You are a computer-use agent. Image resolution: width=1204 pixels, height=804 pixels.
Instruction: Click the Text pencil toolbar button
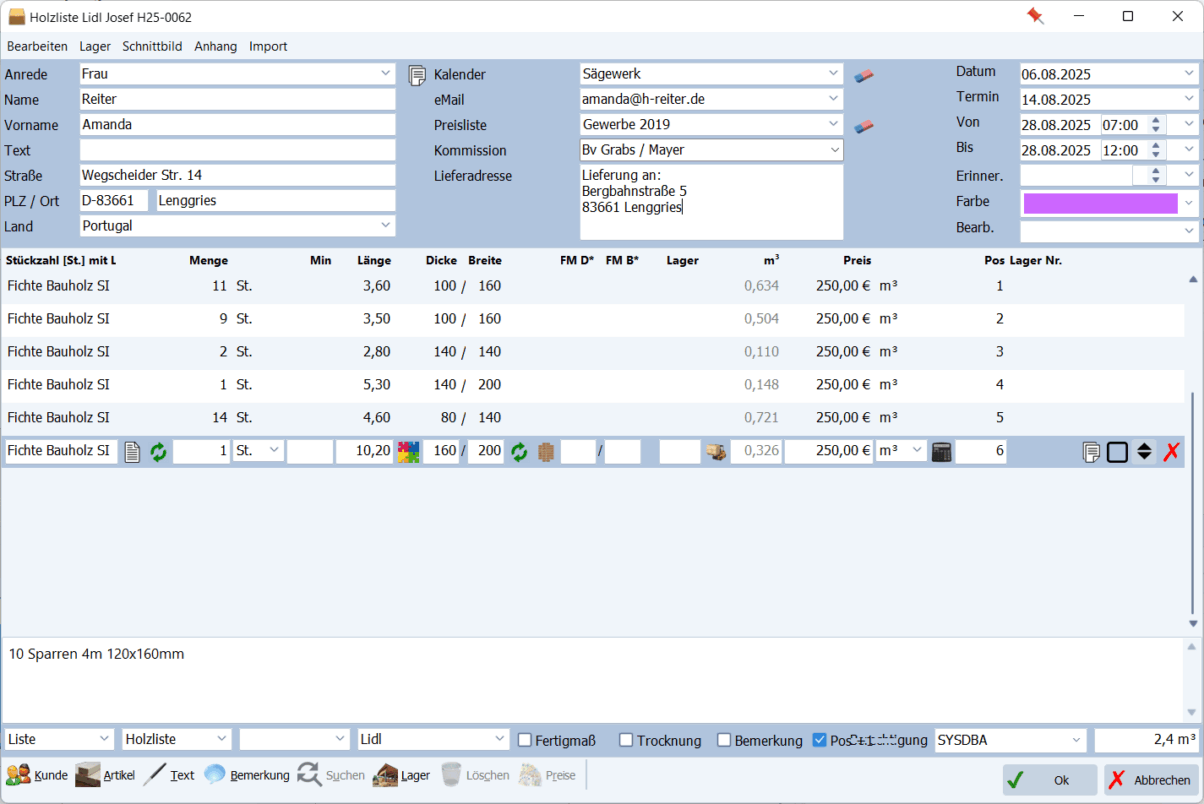point(168,775)
